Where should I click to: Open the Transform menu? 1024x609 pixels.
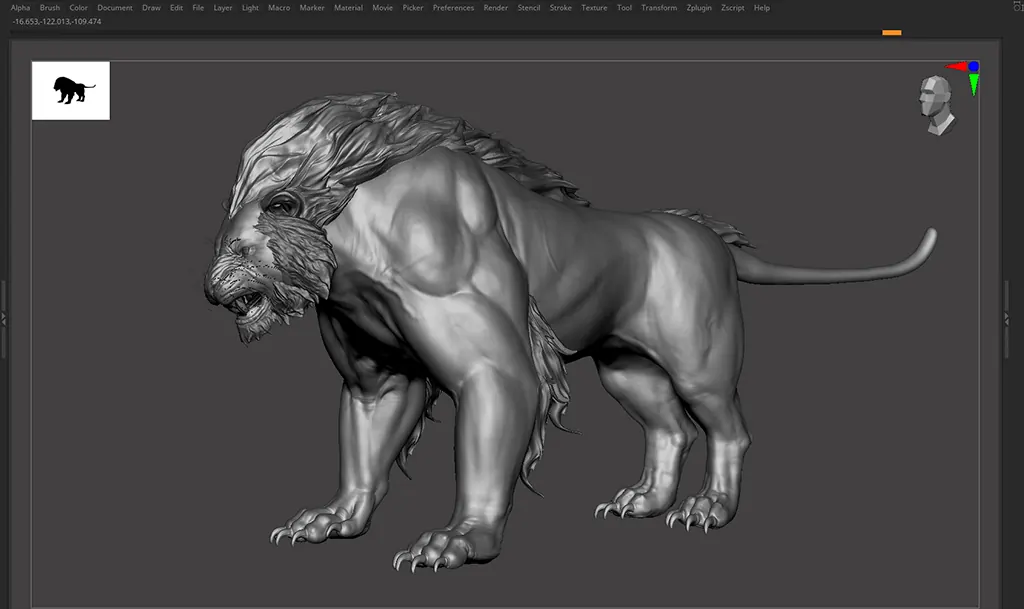(x=659, y=8)
